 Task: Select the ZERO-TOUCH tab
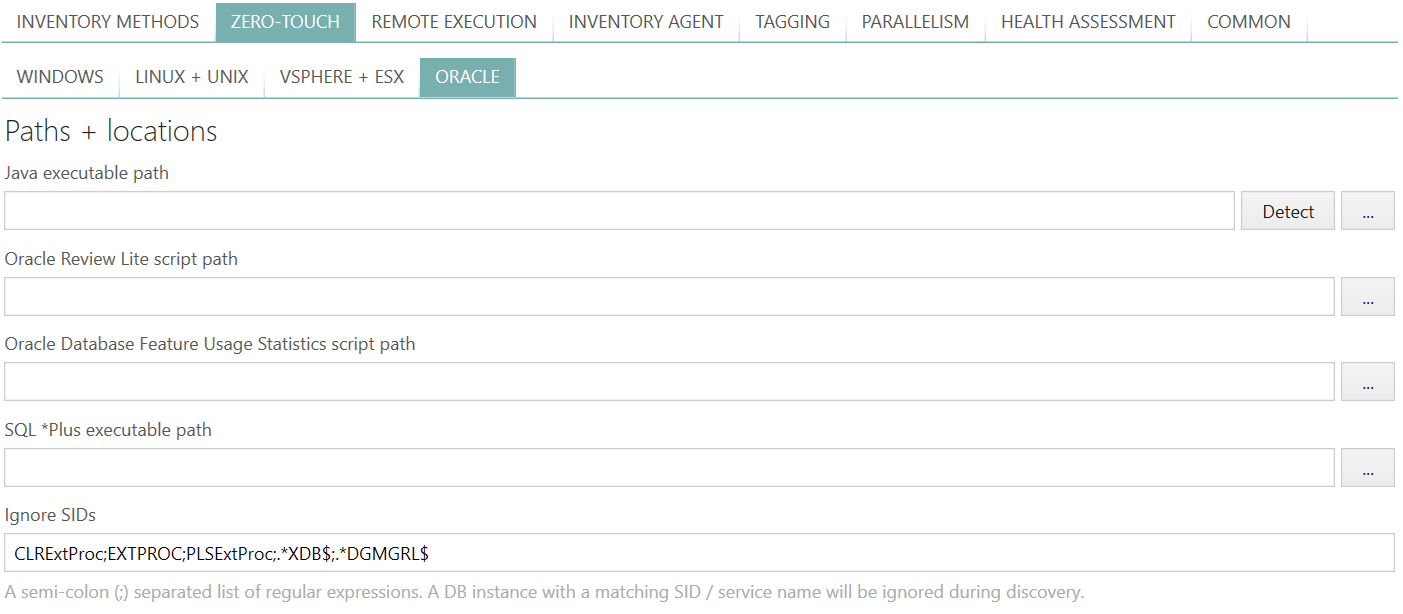285,21
